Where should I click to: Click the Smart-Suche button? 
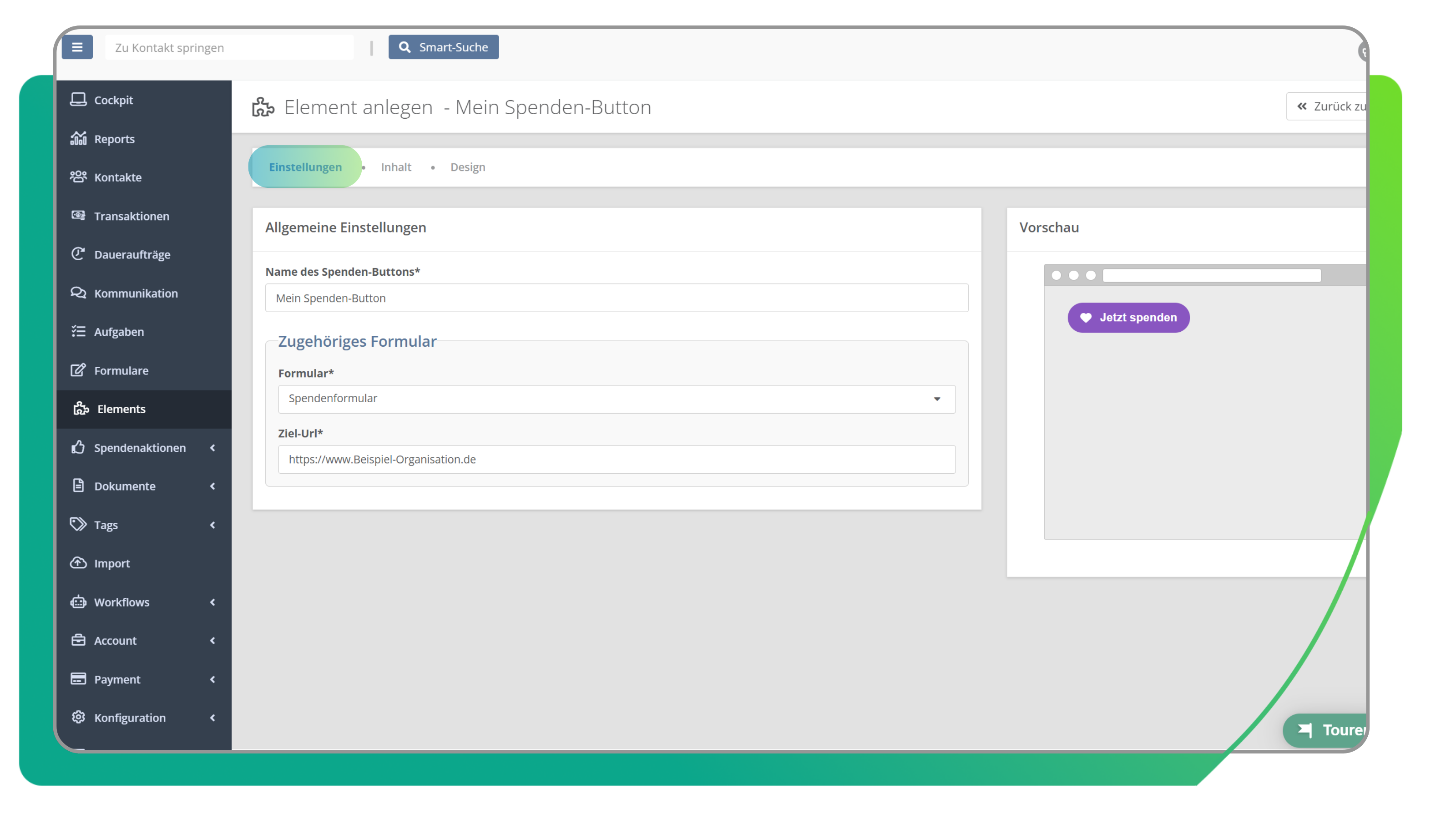(443, 47)
